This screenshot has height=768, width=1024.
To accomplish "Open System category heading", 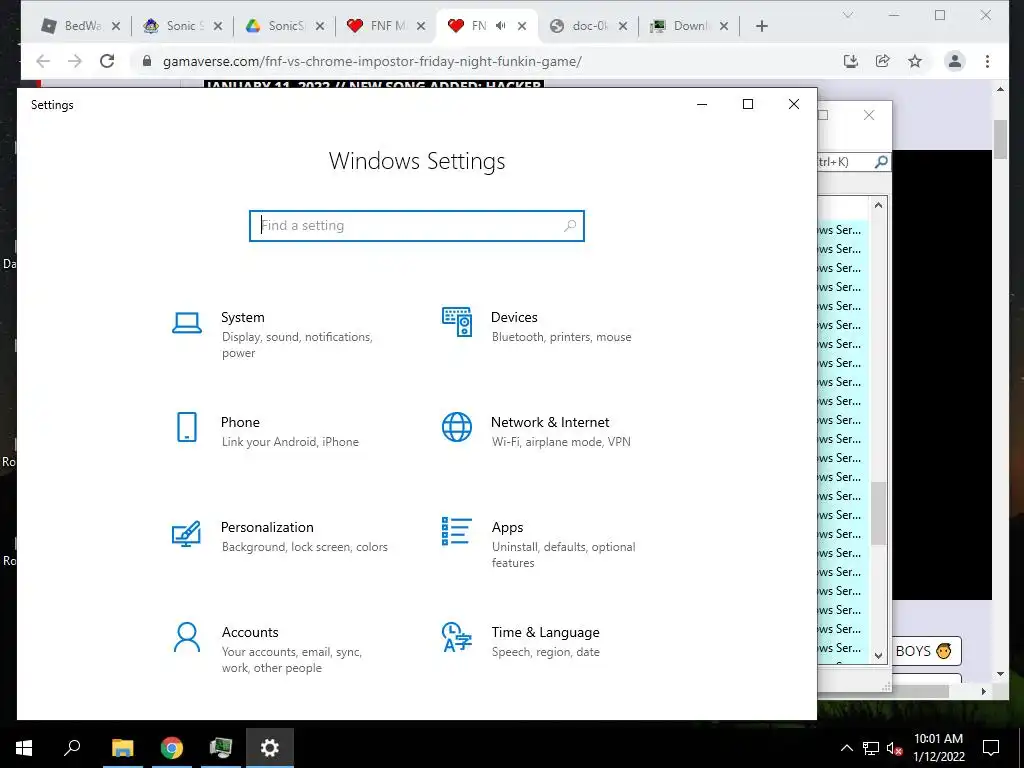I will click(243, 317).
